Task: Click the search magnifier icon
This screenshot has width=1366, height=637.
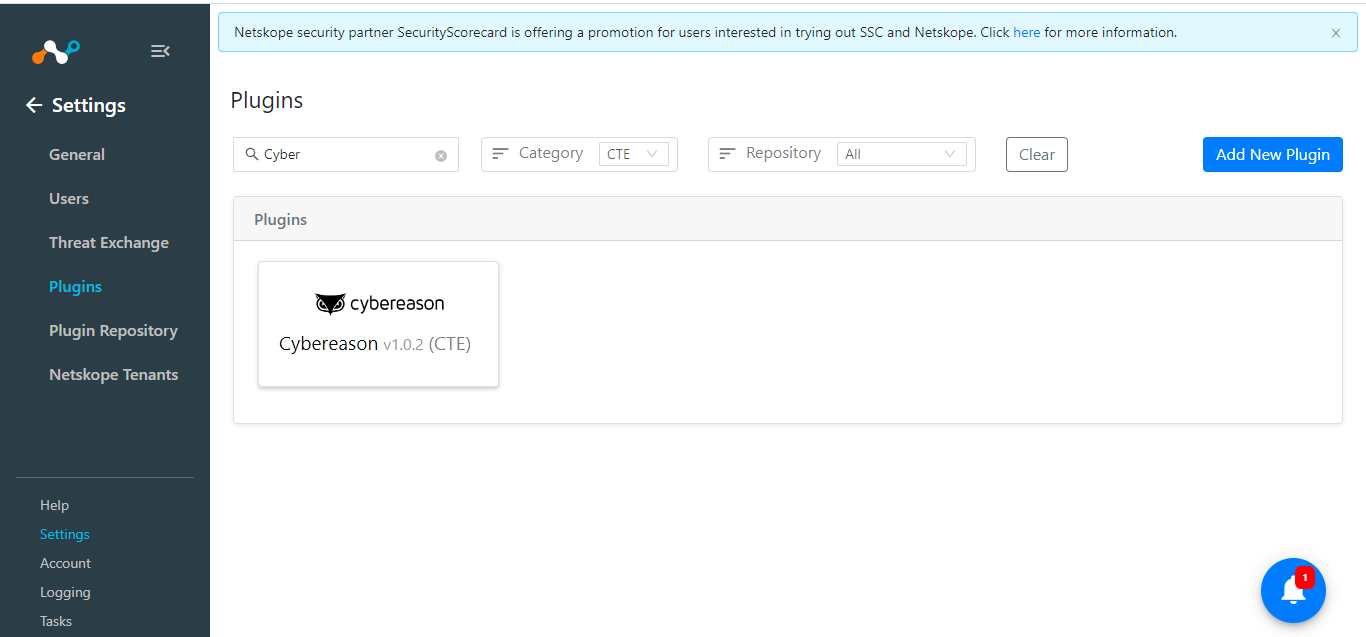Action: [252, 154]
